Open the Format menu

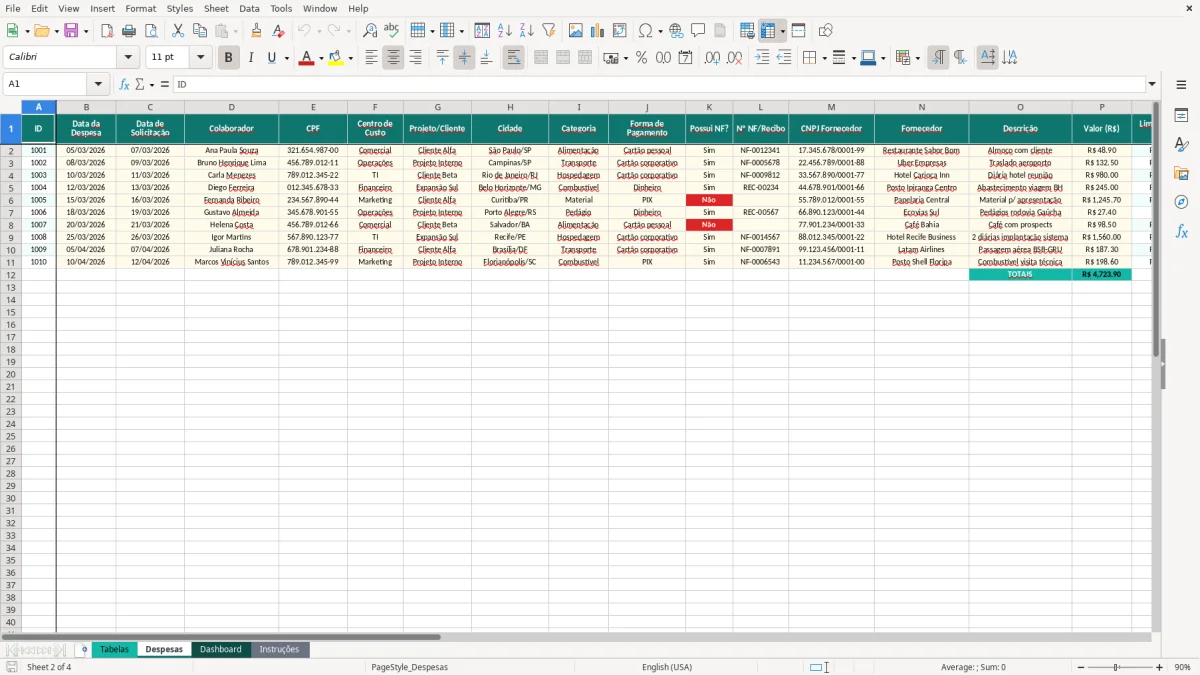[x=140, y=8]
